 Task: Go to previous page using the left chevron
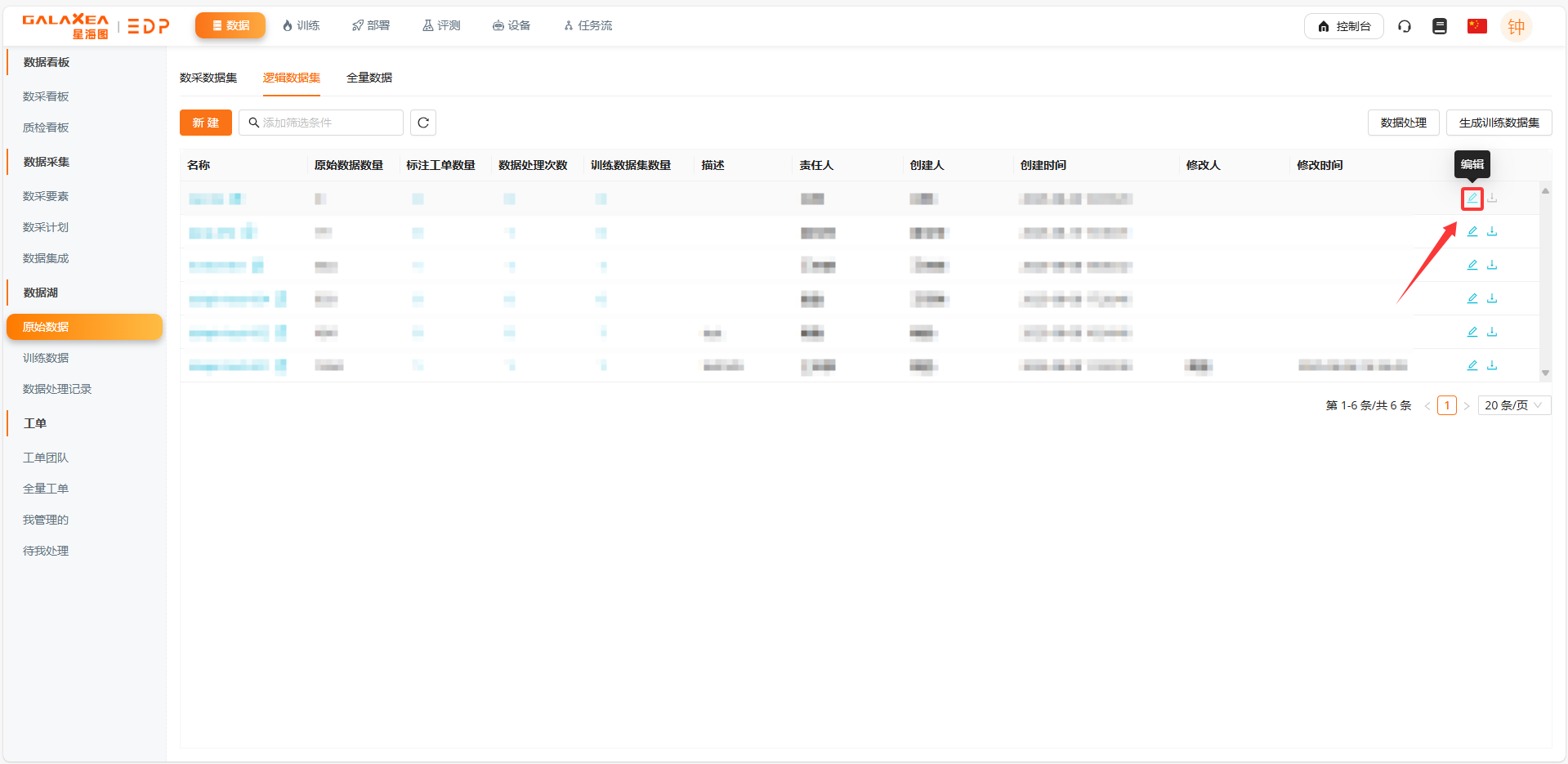[1427, 406]
